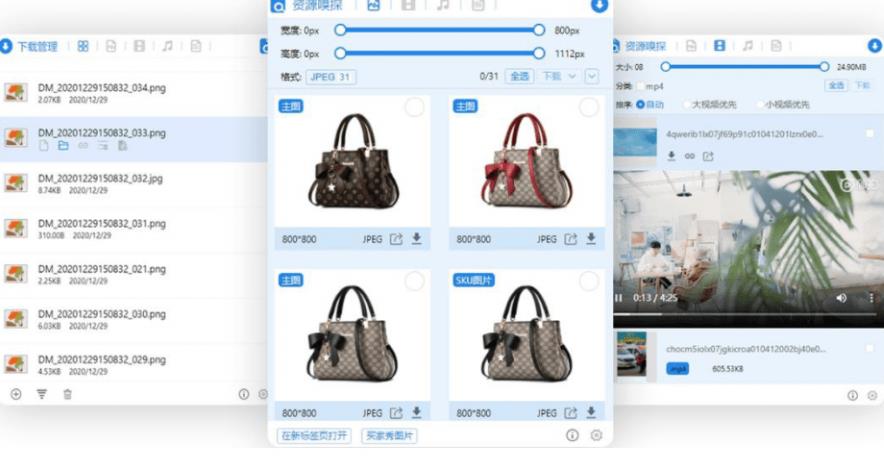Click info icon in right panel footer
Viewport: 884px width, 461px height.
coord(852,395)
